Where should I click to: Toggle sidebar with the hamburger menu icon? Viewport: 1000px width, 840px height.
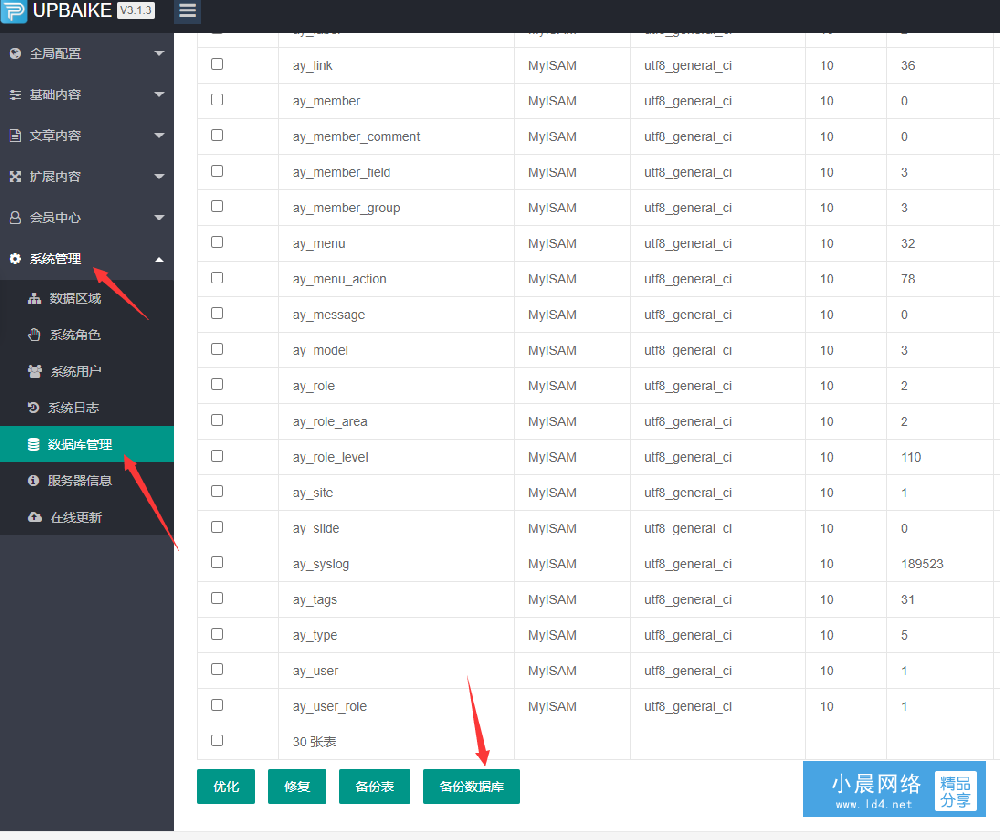point(187,11)
